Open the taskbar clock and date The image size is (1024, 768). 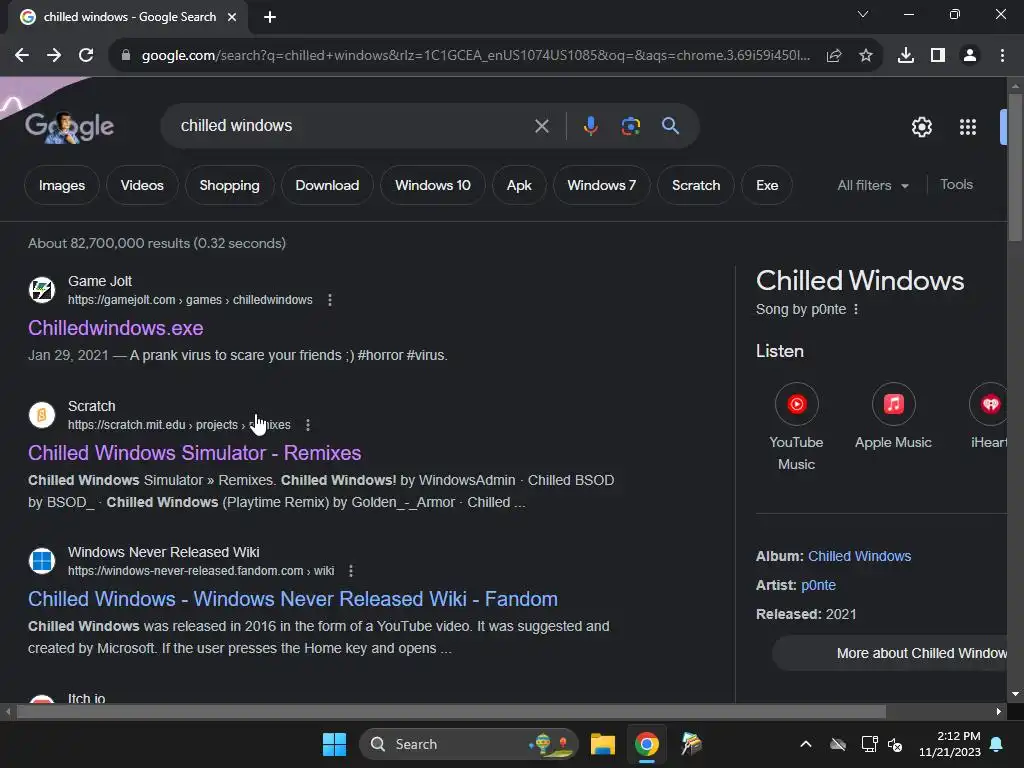tap(950, 744)
